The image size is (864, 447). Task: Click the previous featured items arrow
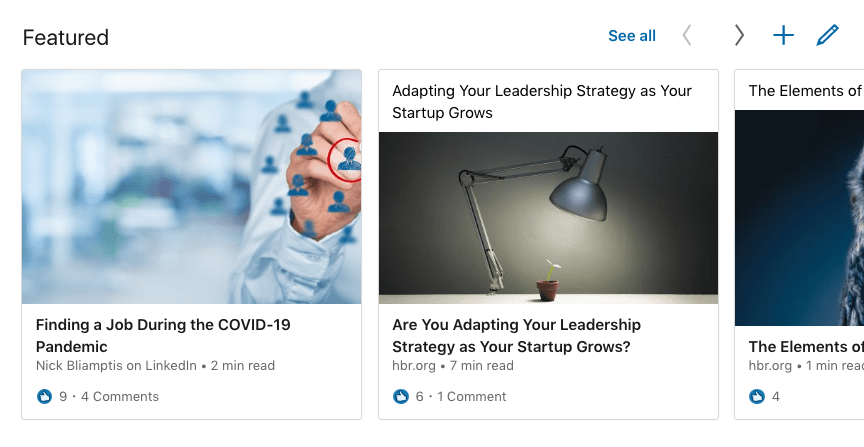[687, 36]
